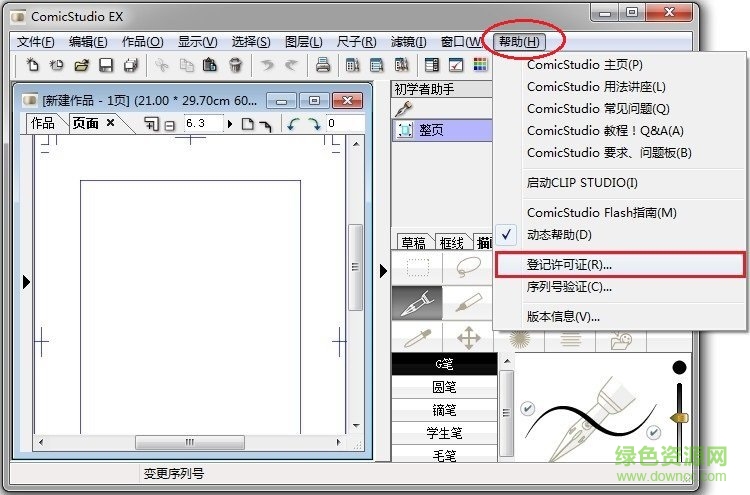The width and height of the screenshot is (750, 495).
Task: Open the 滤镜(I) menu
Action: pyautogui.click(x=408, y=42)
